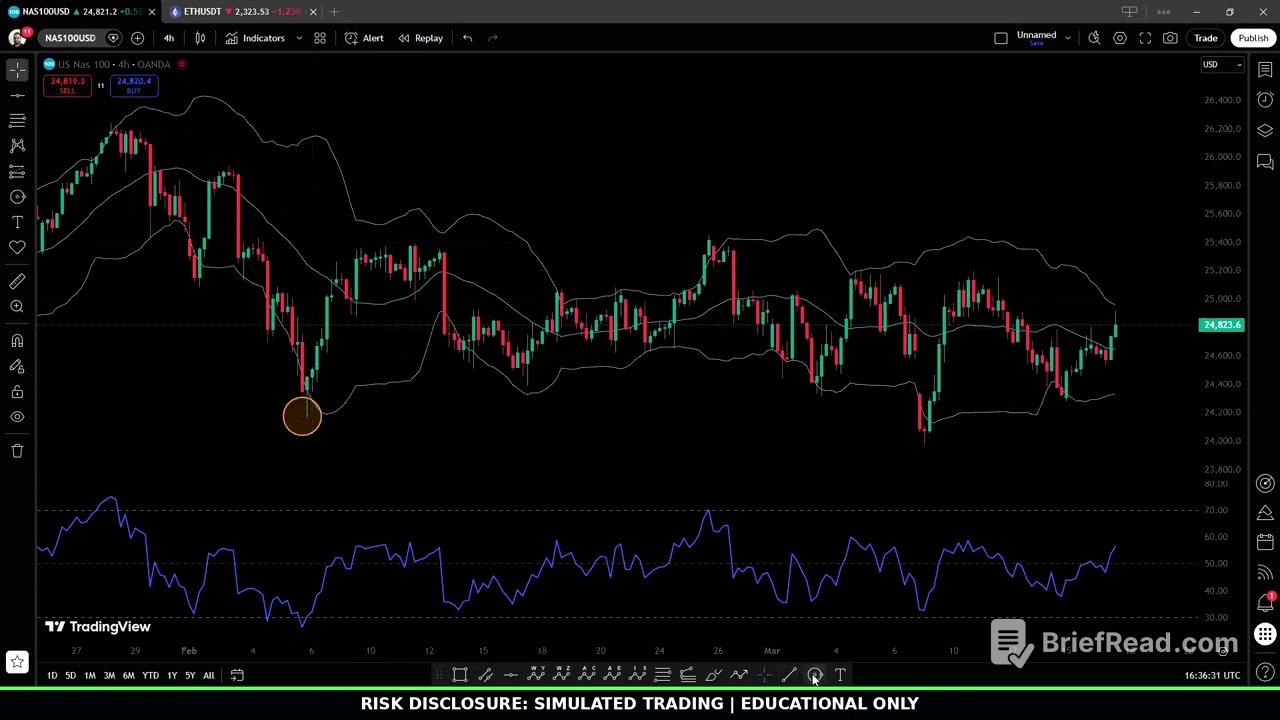Open the symbol dropdown next to NAS100USD

click(113, 37)
